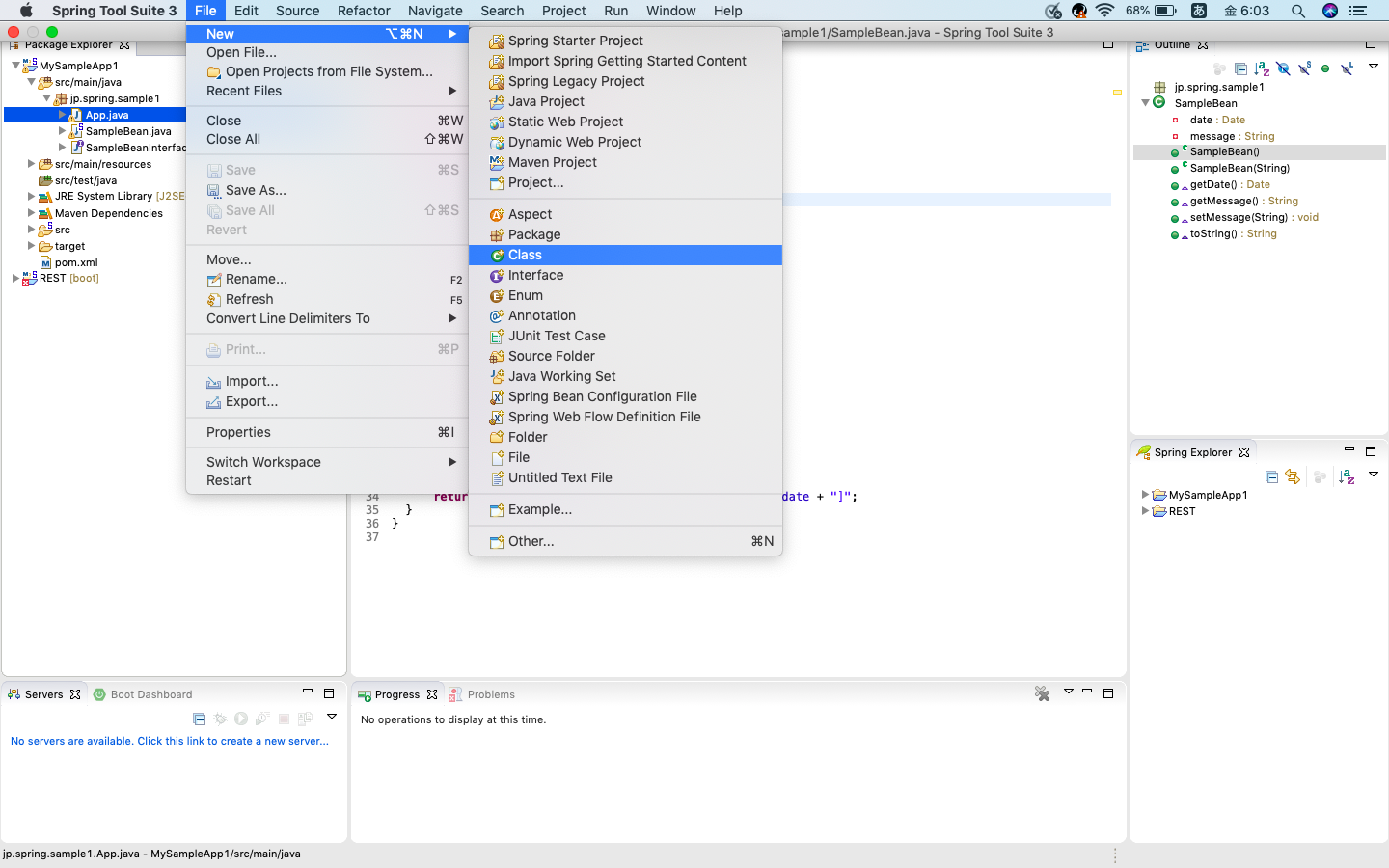Sort Outline members alphabetically
Screen dimensions: 1389x868
(x=1262, y=68)
